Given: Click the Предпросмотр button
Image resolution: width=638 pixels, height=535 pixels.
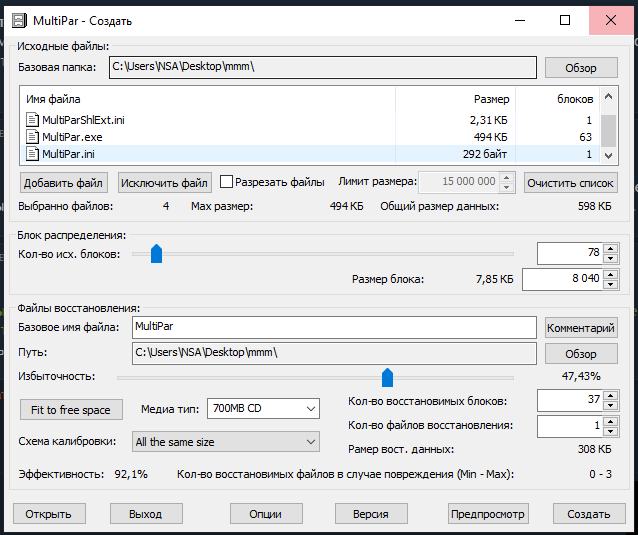Looking at the screenshot, I should [x=488, y=514].
